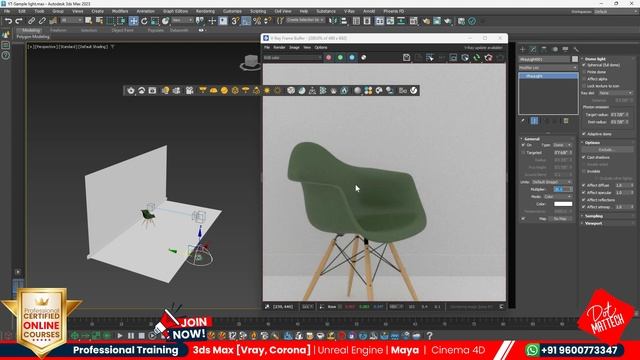Viewport: 640px width, 360px height.
Task: Toggle the Percent Snap button
Action: 257,21
